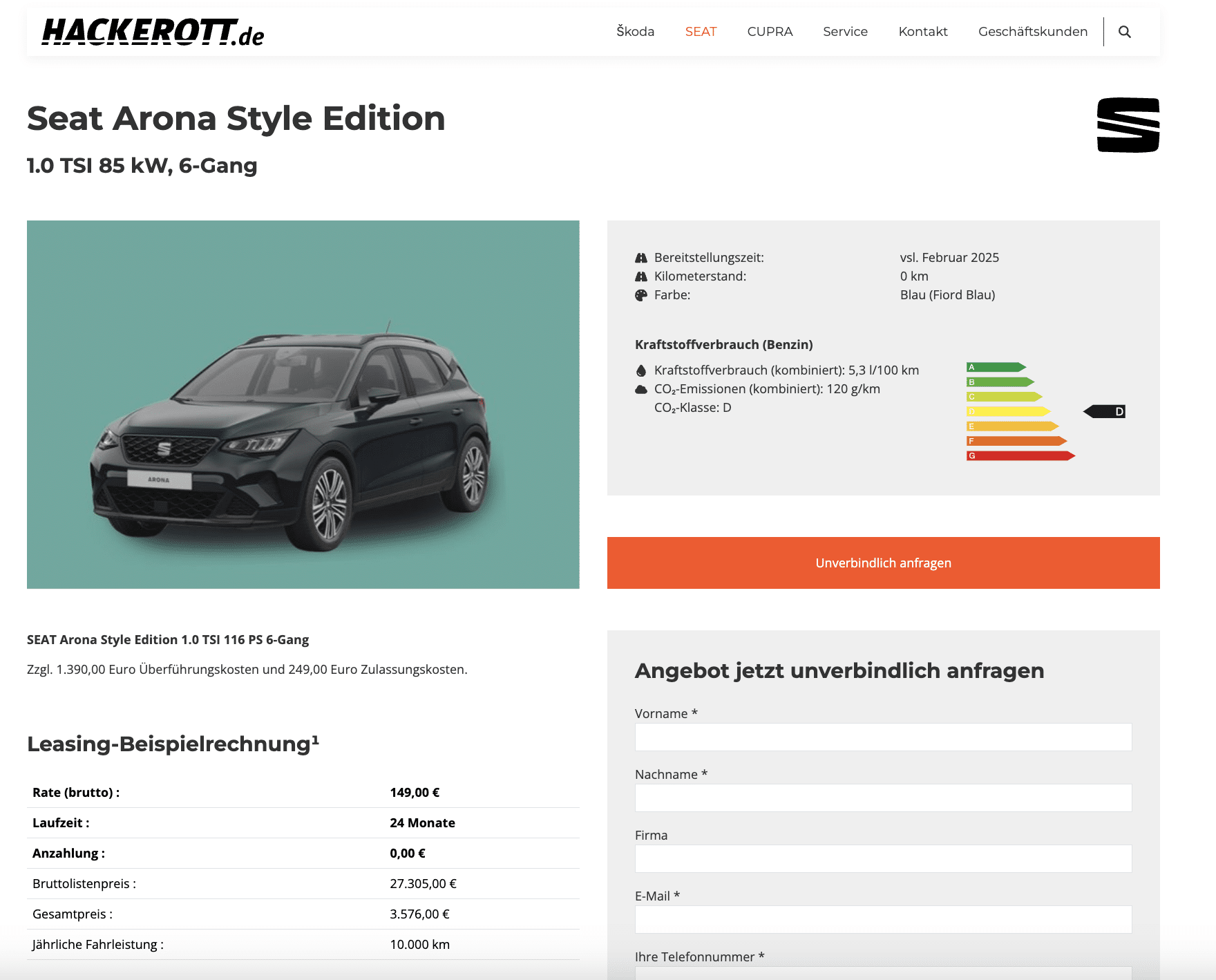Click the Anzahlung value '0,00 €'
The height and width of the screenshot is (980, 1216).
(408, 854)
